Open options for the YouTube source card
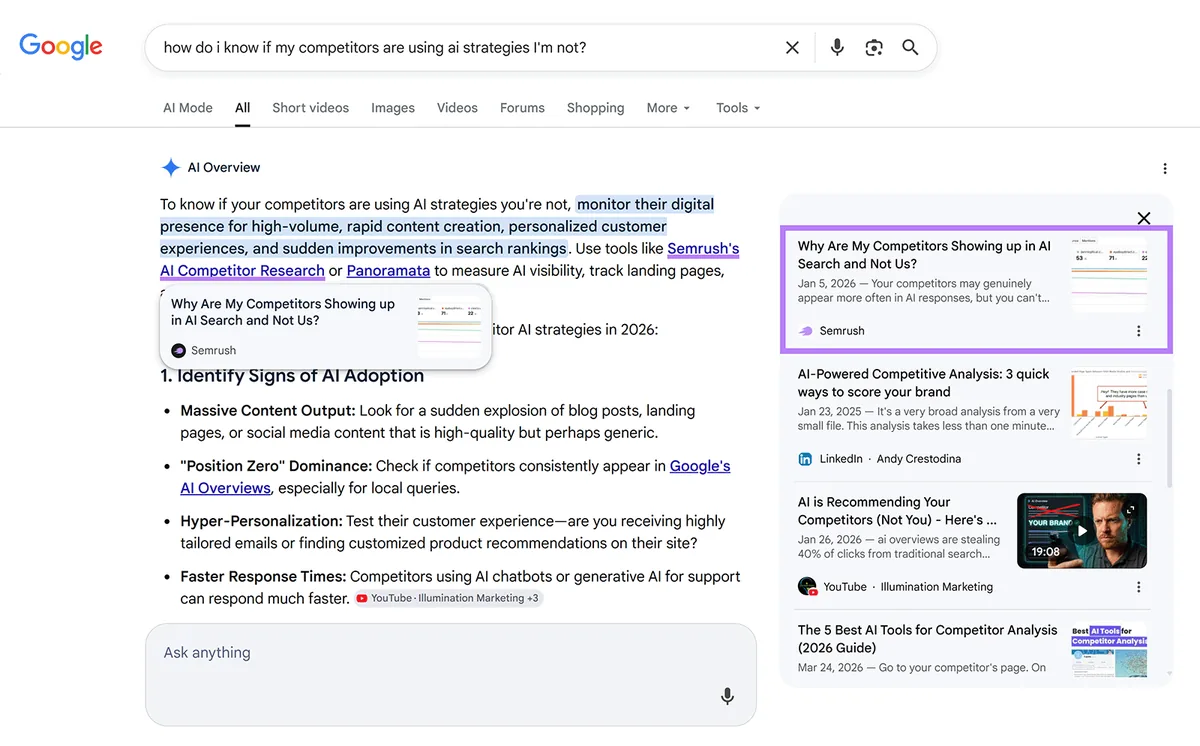Screen dimensions: 1200x746 tap(1138, 587)
